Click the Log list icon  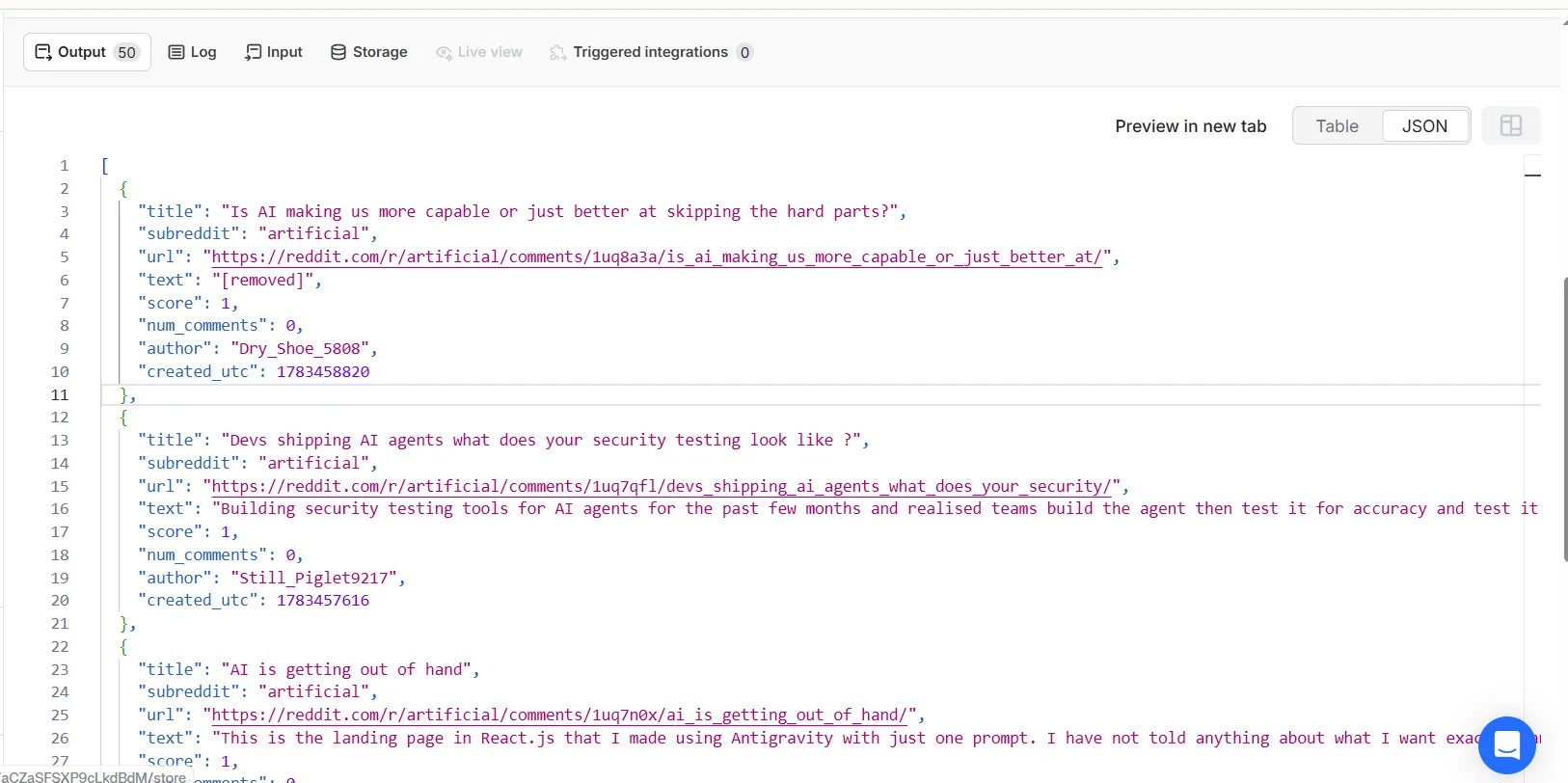[x=176, y=52]
